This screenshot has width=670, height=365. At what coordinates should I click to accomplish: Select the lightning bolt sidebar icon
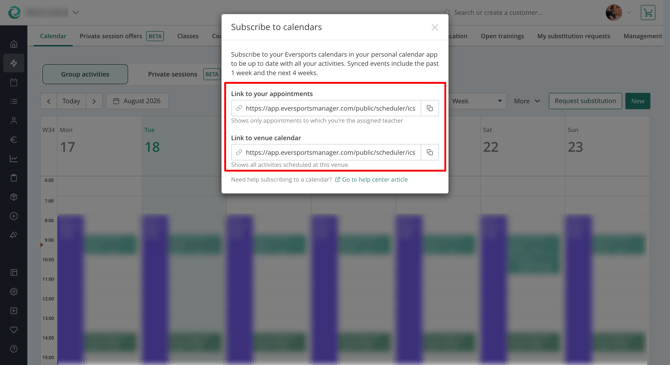click(x=14, y=63)
